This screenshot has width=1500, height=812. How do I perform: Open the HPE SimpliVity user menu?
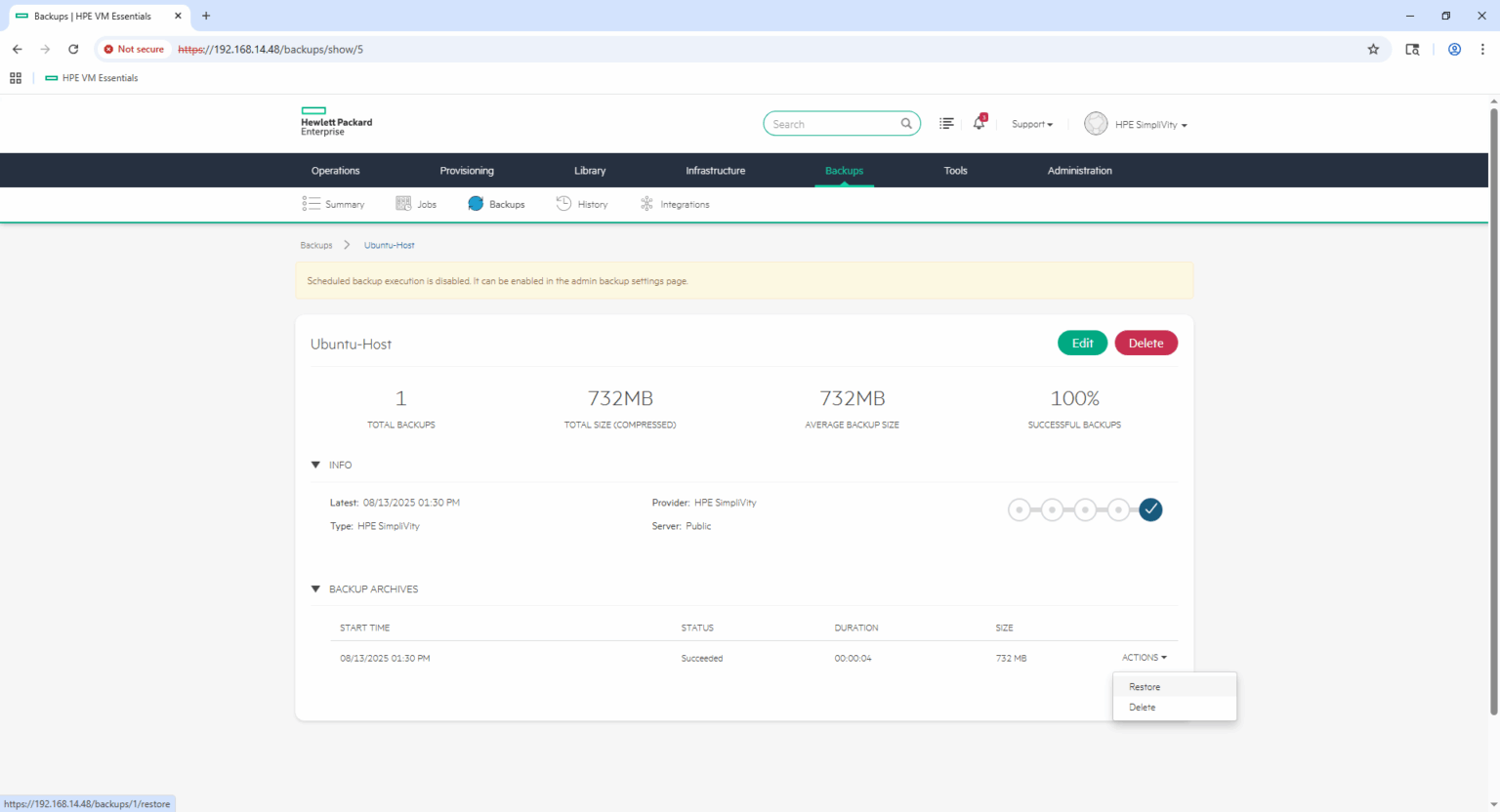click(x=1137, y=125)
